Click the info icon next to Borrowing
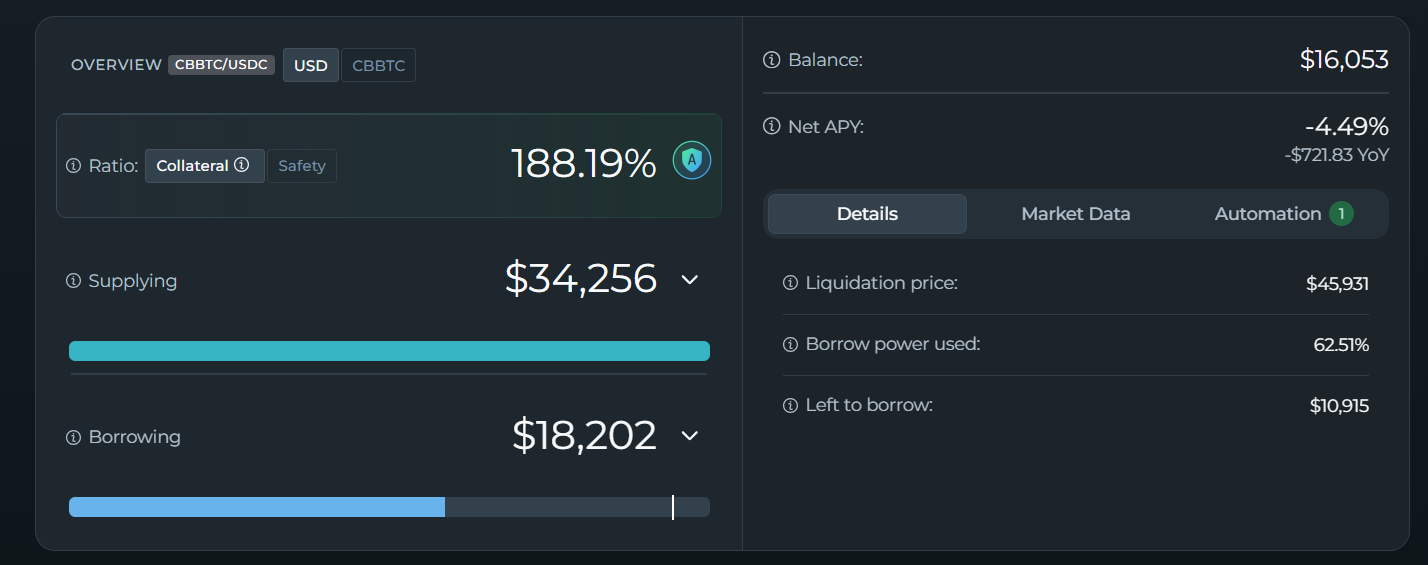Screen dimensions: 1428x565 point(73,437)
